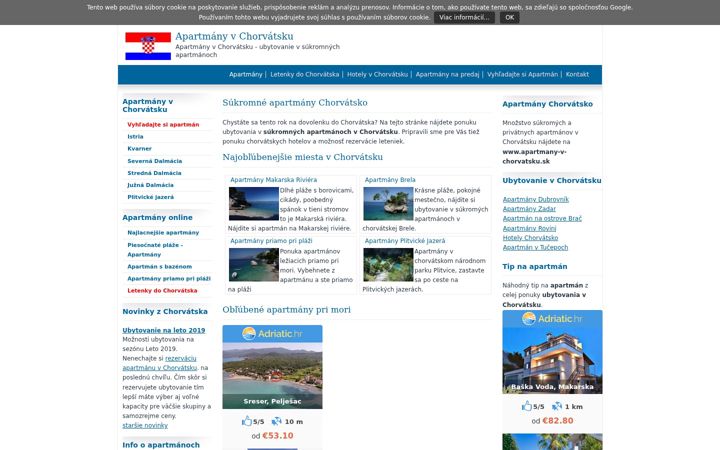Go to Istria region link
The width and height of the screenshot is (720, 450).
point(135,136)
